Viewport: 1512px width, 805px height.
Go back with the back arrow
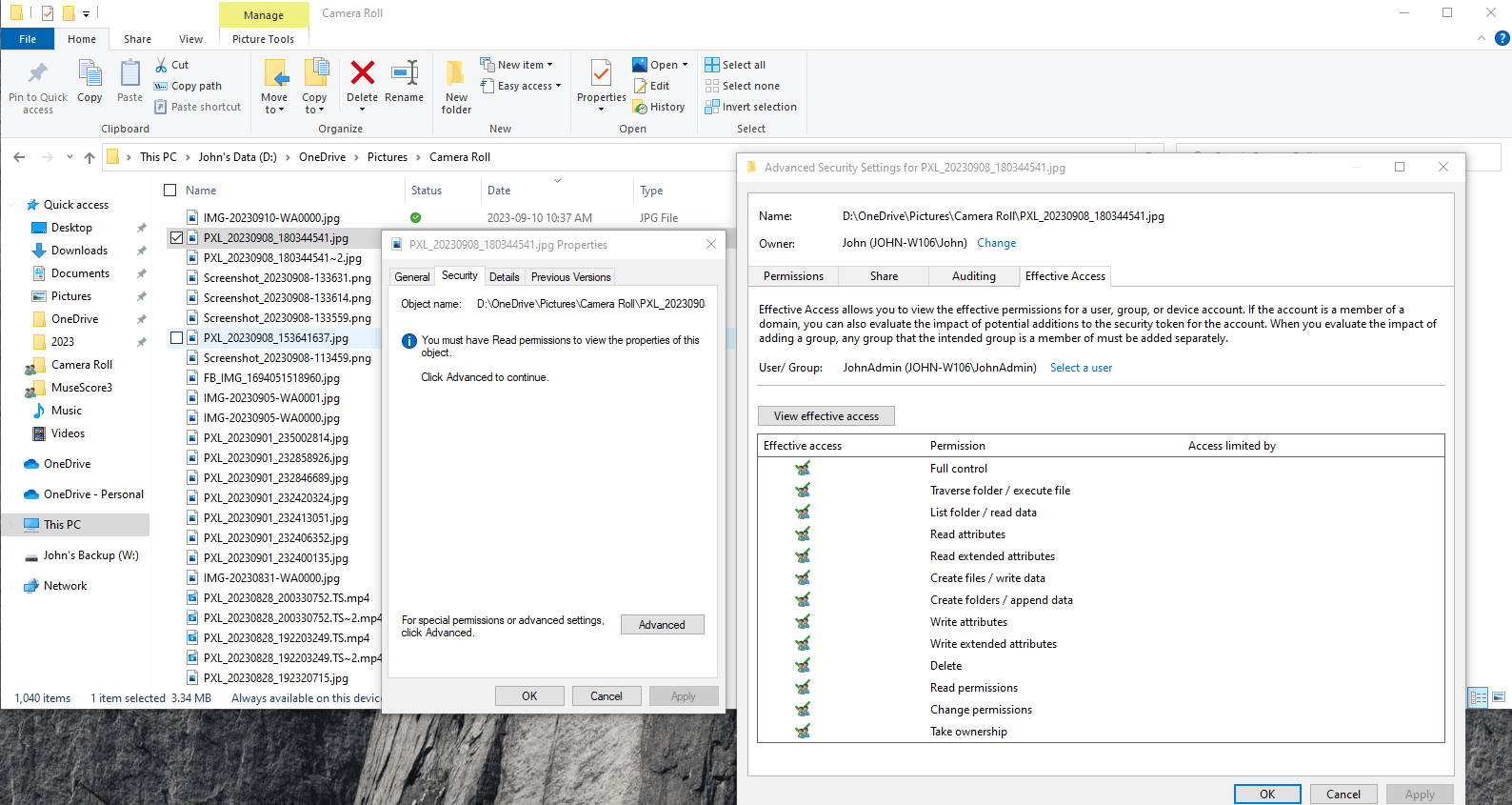coord(19,157)
